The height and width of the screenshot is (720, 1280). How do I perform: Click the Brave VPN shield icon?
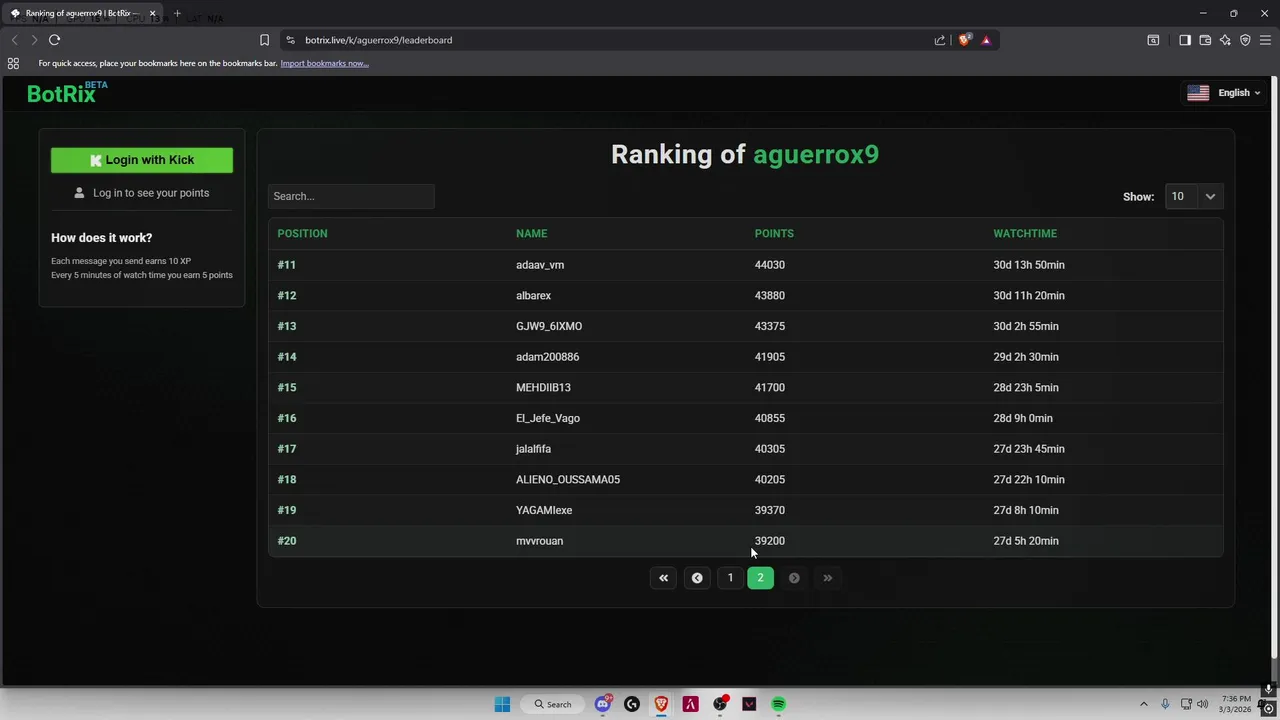(x=1245, y=40)
